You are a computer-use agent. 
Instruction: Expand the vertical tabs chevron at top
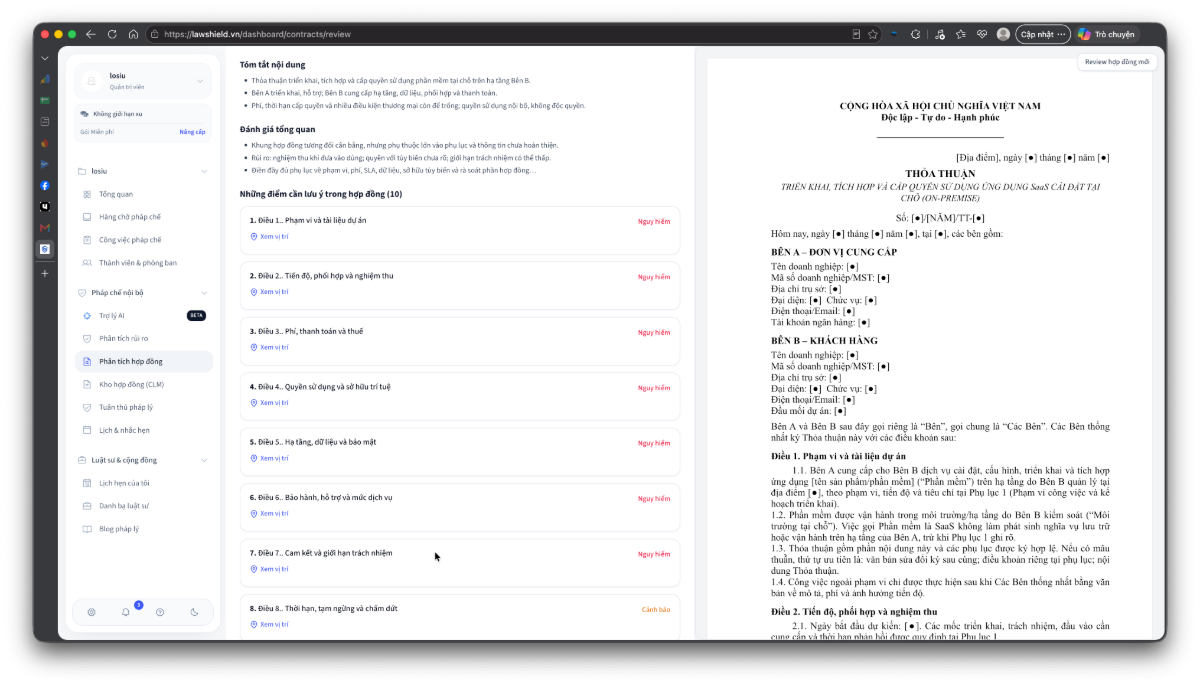click(45, 59)
